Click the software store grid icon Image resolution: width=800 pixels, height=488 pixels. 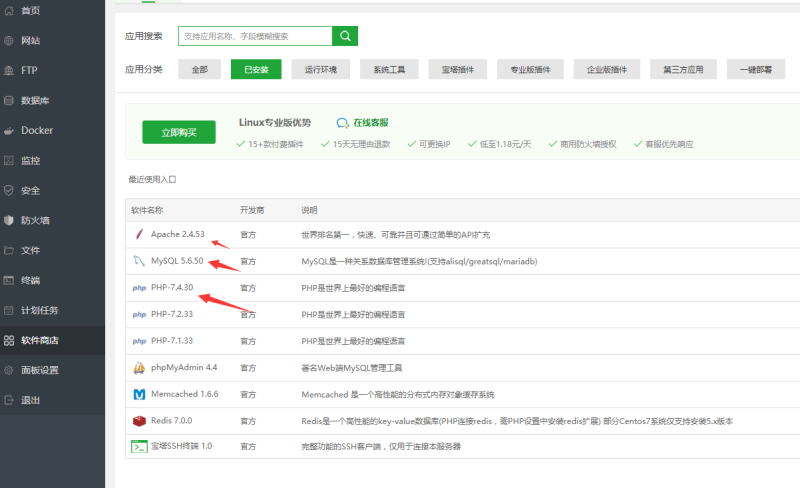[x=9, y=340]
